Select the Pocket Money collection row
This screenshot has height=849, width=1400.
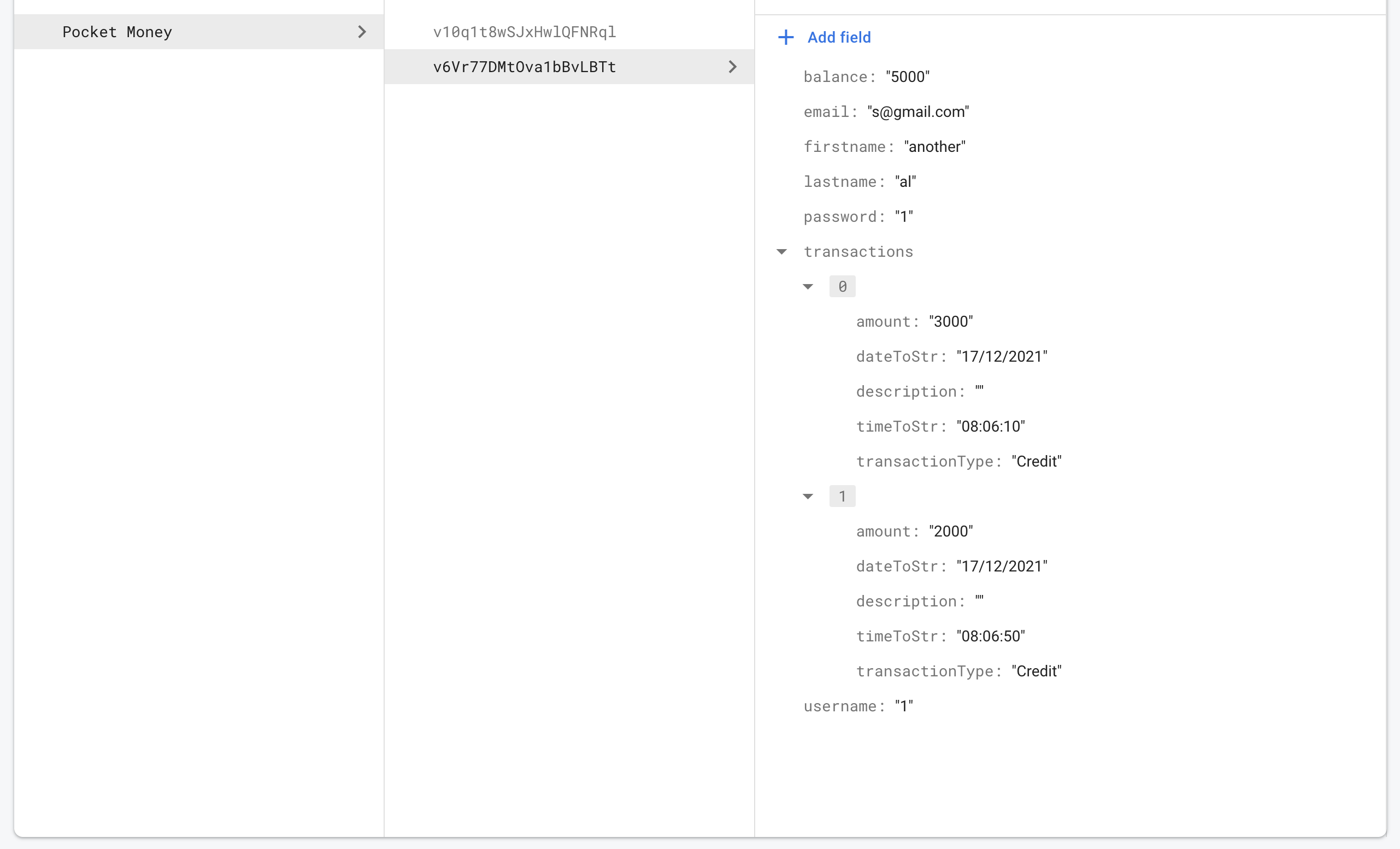click(199, 32)
